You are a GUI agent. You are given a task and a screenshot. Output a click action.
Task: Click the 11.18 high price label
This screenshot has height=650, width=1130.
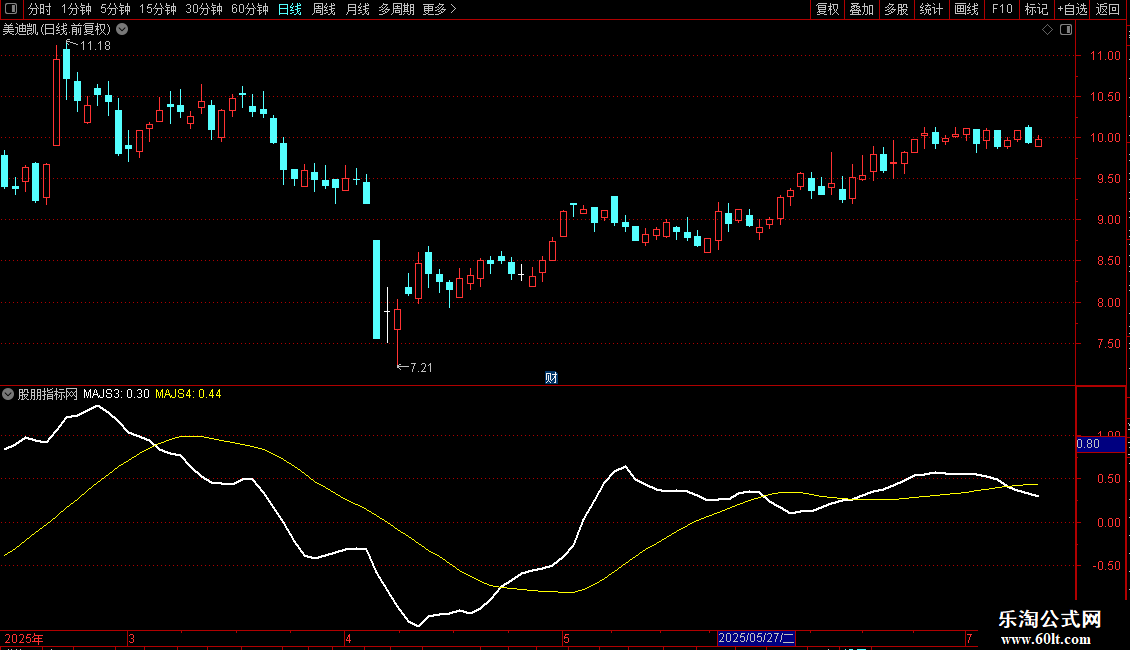95,45
